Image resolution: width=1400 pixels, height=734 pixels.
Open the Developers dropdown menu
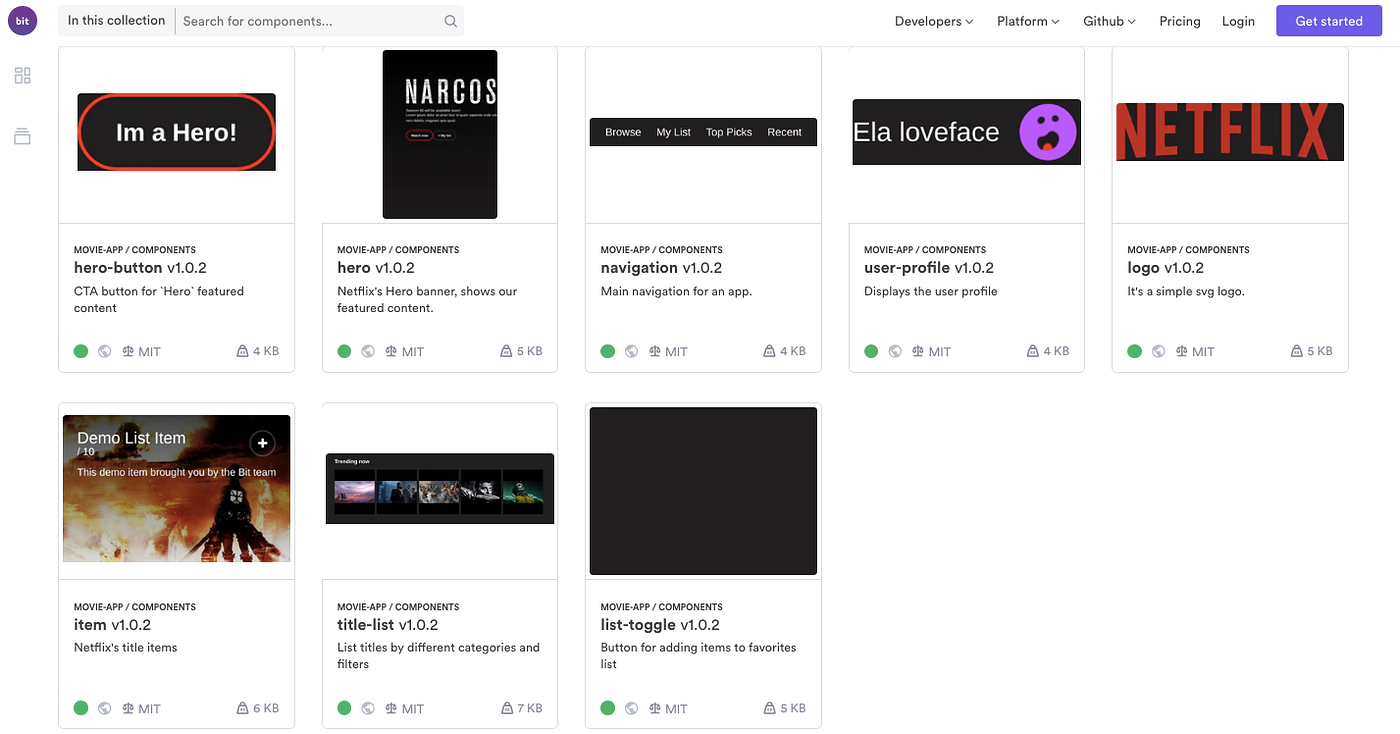tap(932, 20)
